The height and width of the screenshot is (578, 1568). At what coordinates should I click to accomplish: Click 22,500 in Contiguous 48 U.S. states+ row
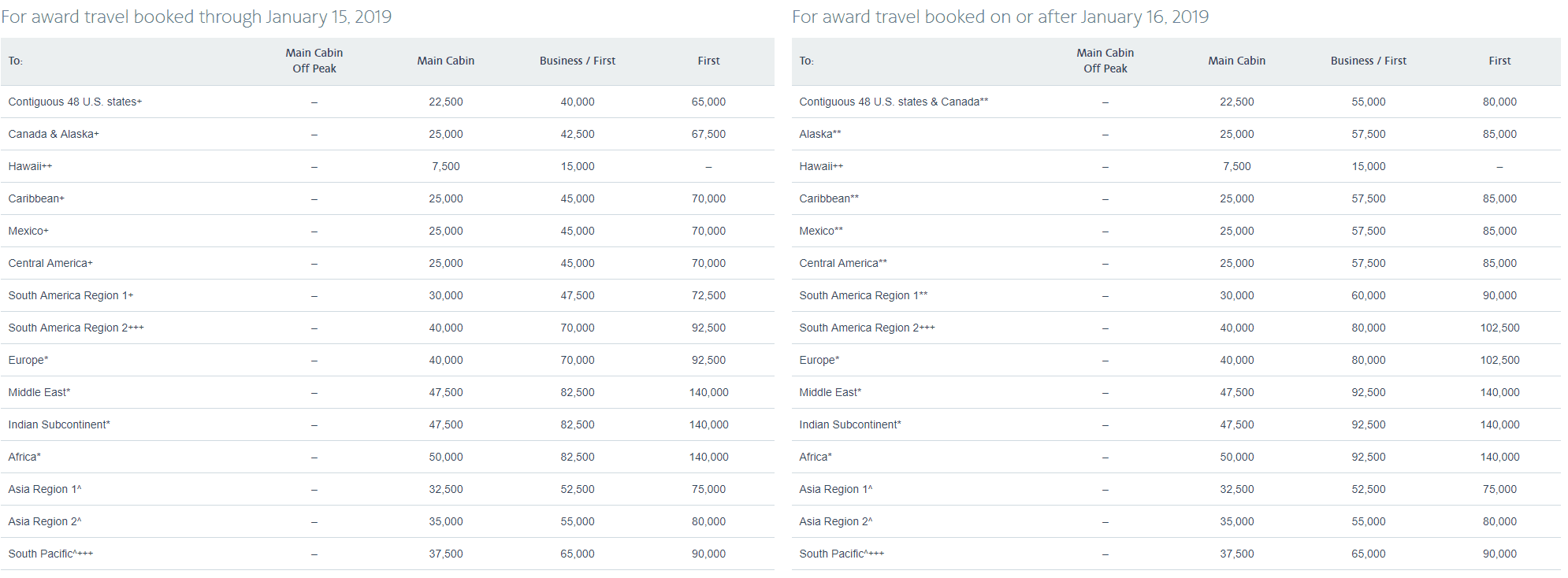click(446, 102)
